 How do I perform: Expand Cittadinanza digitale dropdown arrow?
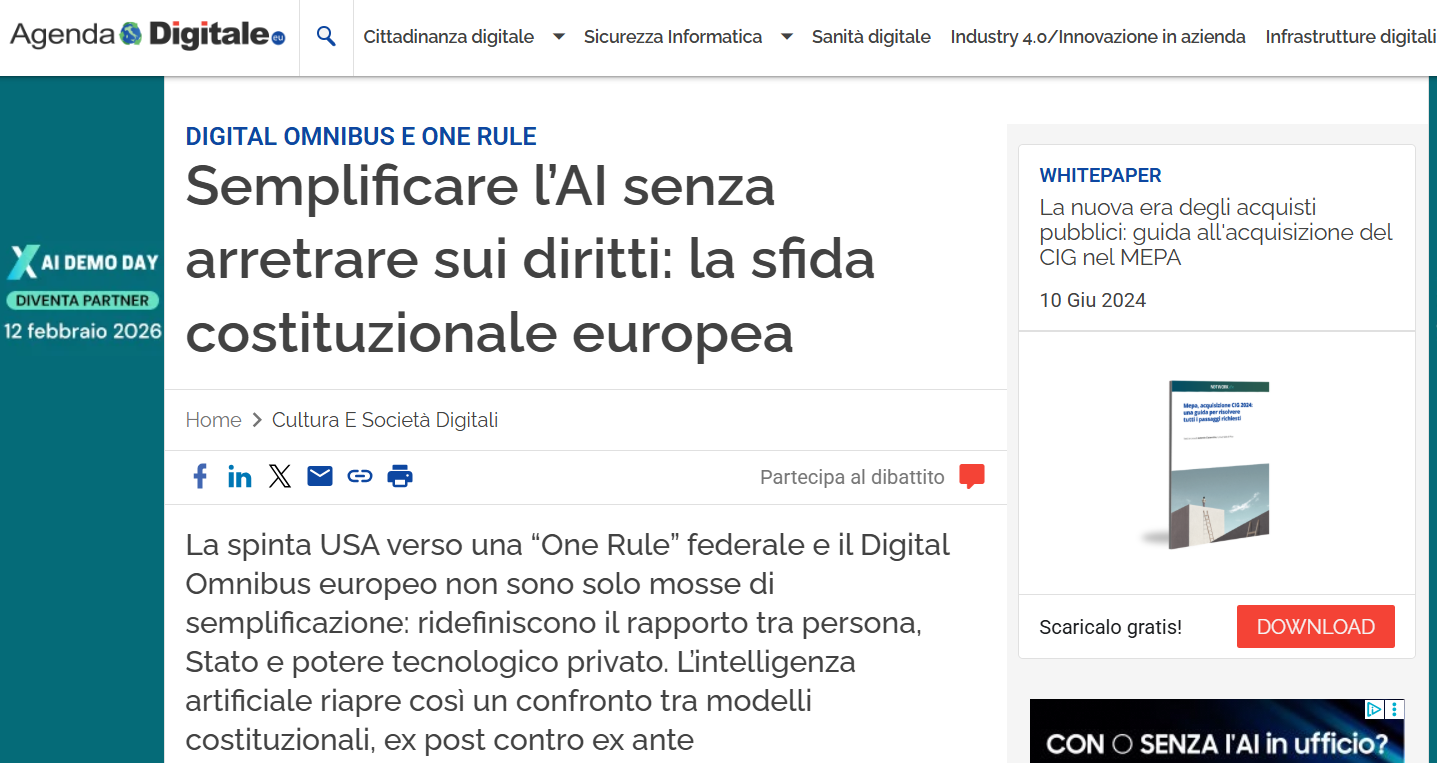559,37
